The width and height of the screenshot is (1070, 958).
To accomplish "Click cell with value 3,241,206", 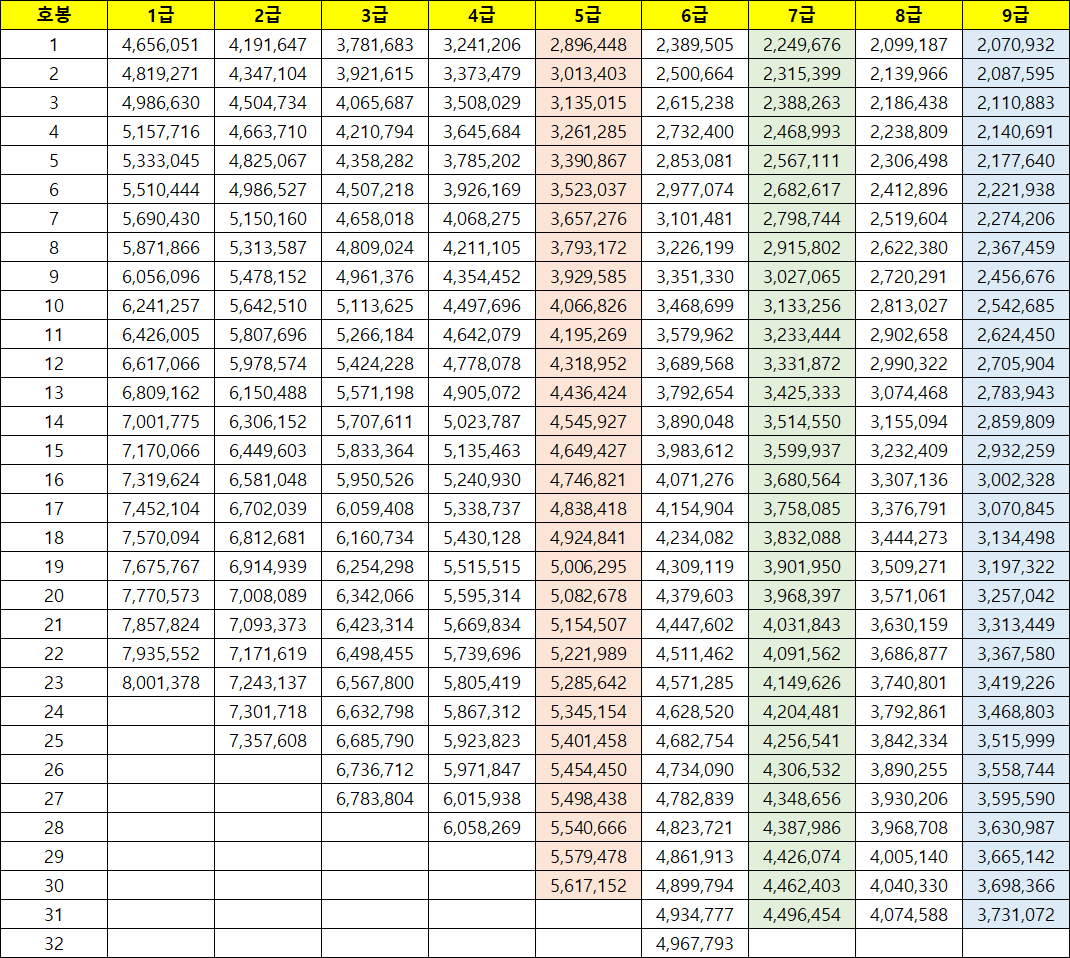I will pos(482,44).
